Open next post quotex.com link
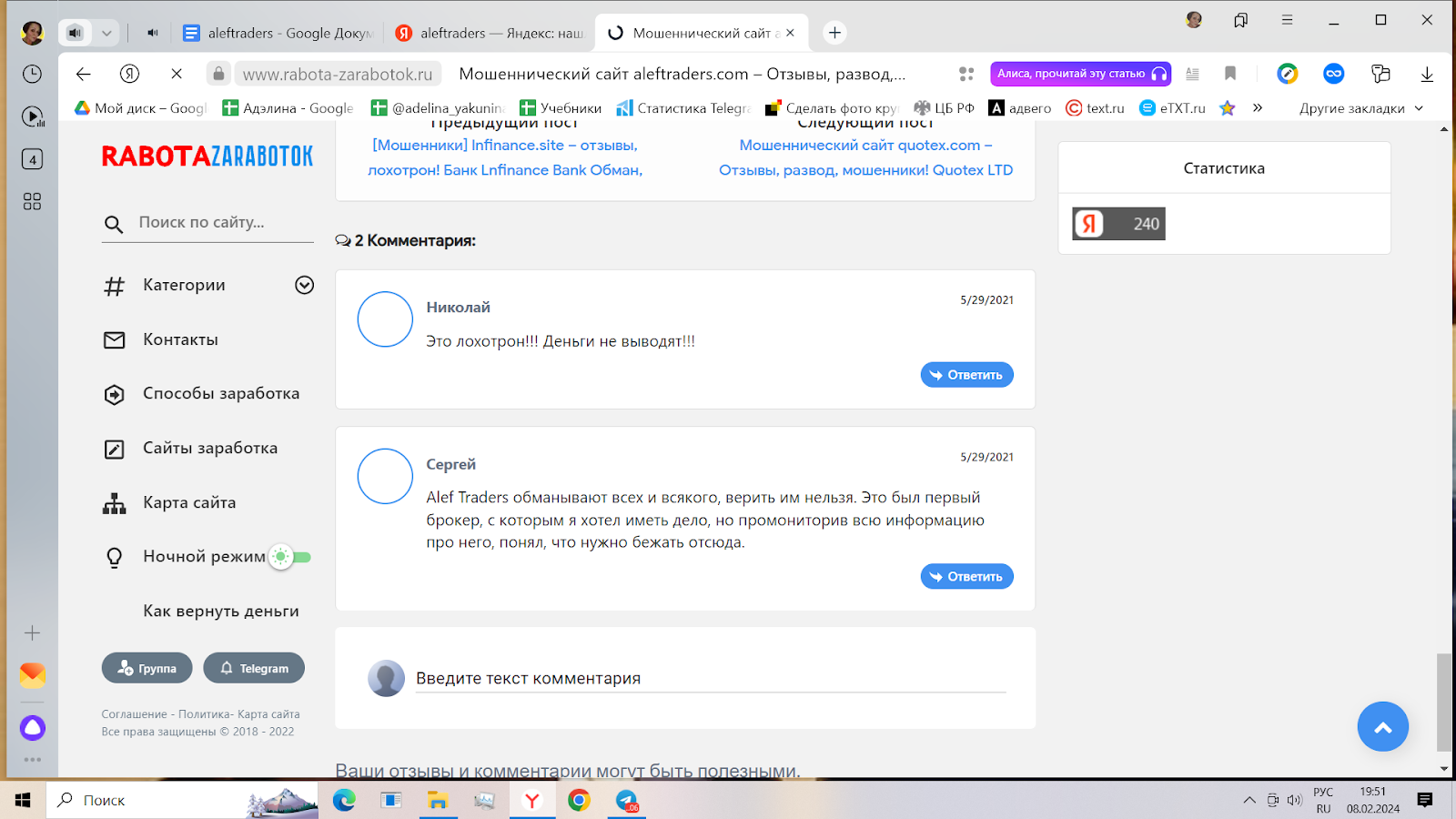This screenshot has width=1456, height=819. pos(865,157)
